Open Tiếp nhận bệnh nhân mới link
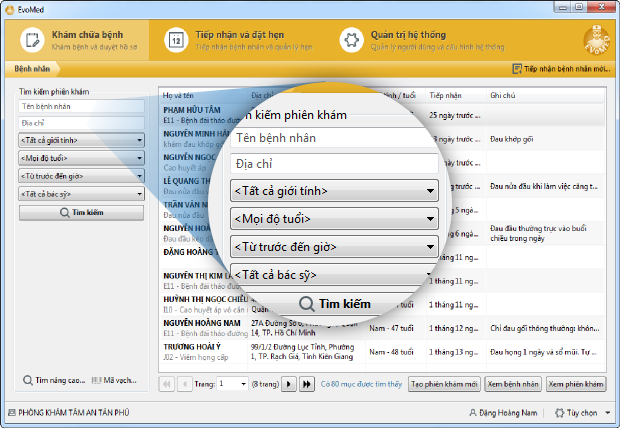 click(x=561, y=69)
